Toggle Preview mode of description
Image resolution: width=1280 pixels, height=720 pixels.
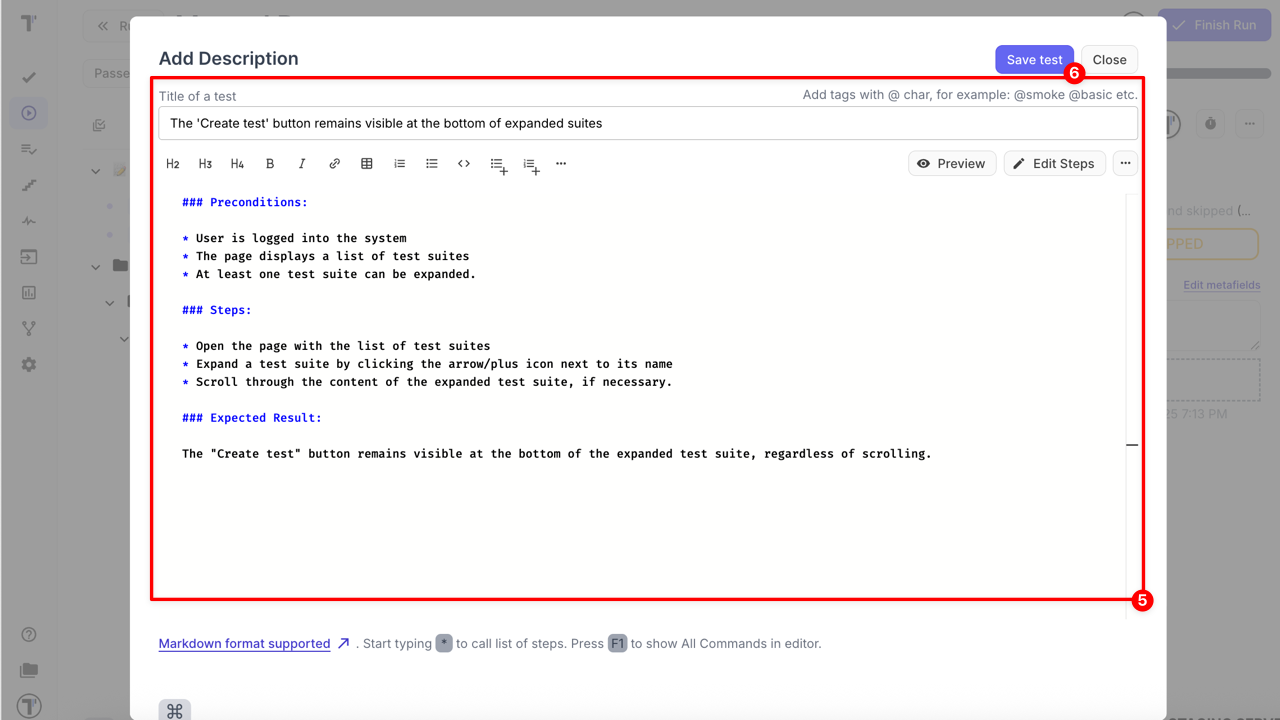tap(951, 163)
